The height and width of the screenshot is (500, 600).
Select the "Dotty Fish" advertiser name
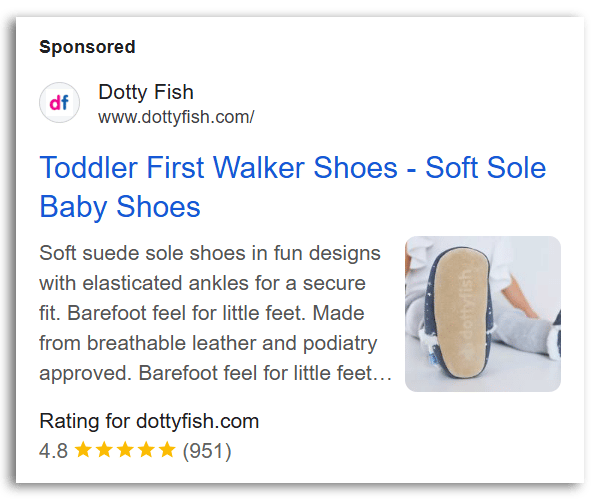coord(145,93)
